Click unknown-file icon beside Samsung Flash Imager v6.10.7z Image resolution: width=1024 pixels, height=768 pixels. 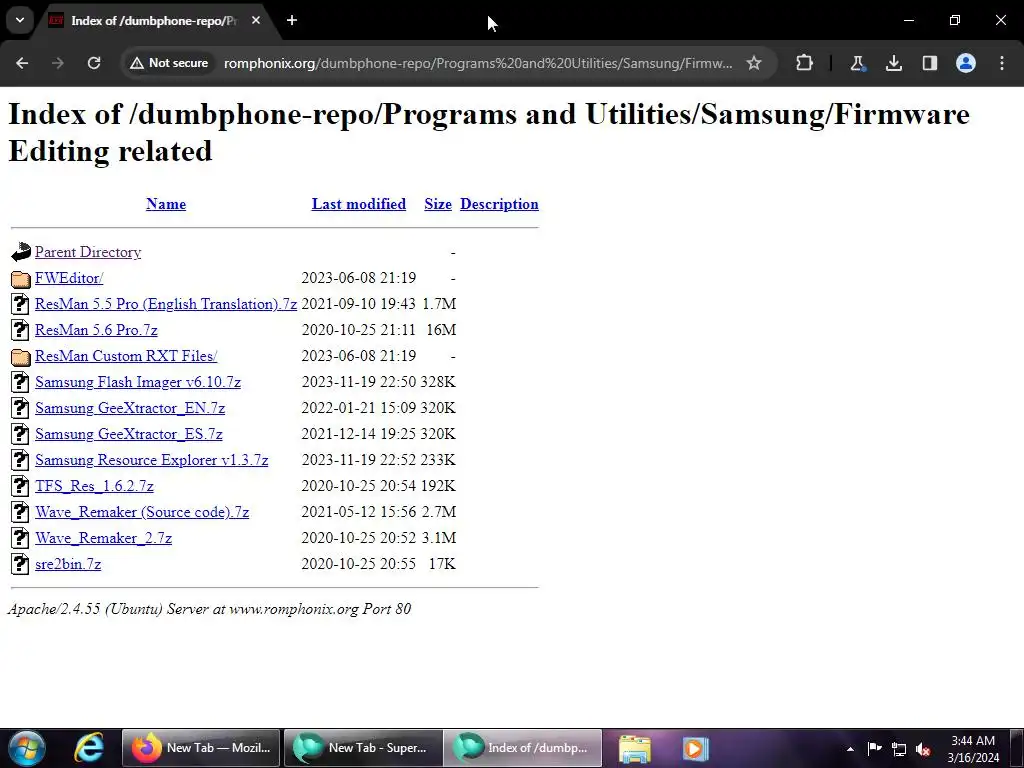(20, 382)
